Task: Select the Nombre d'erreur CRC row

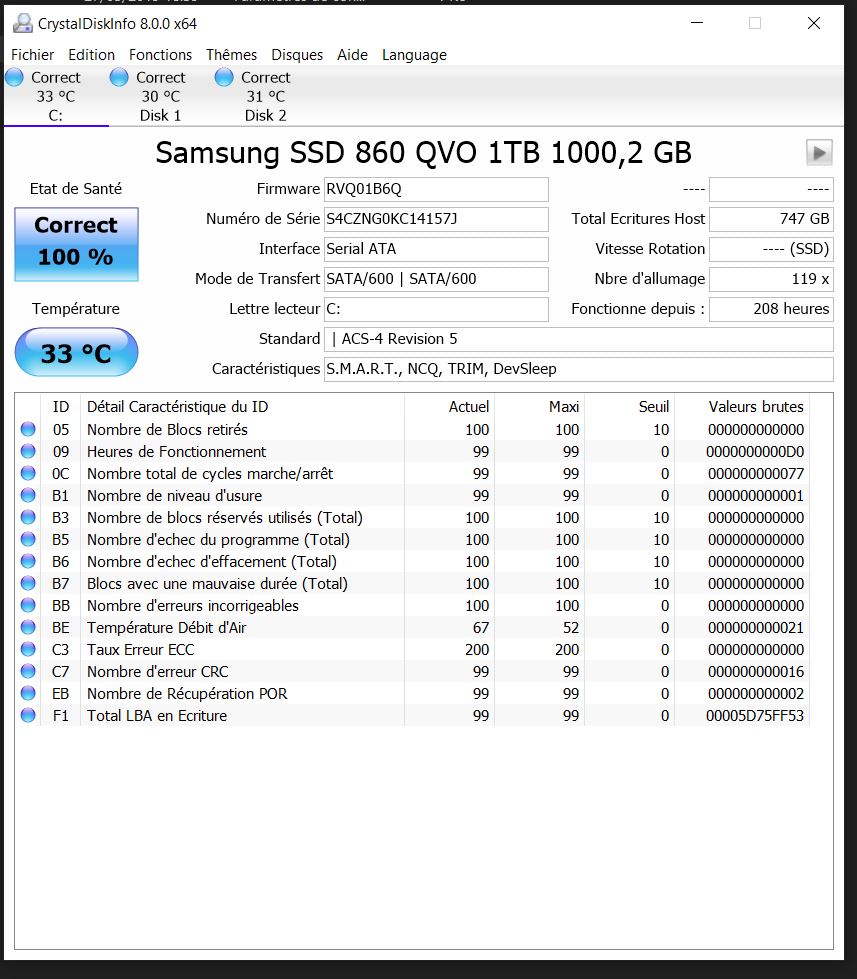Action: point(413,672)
